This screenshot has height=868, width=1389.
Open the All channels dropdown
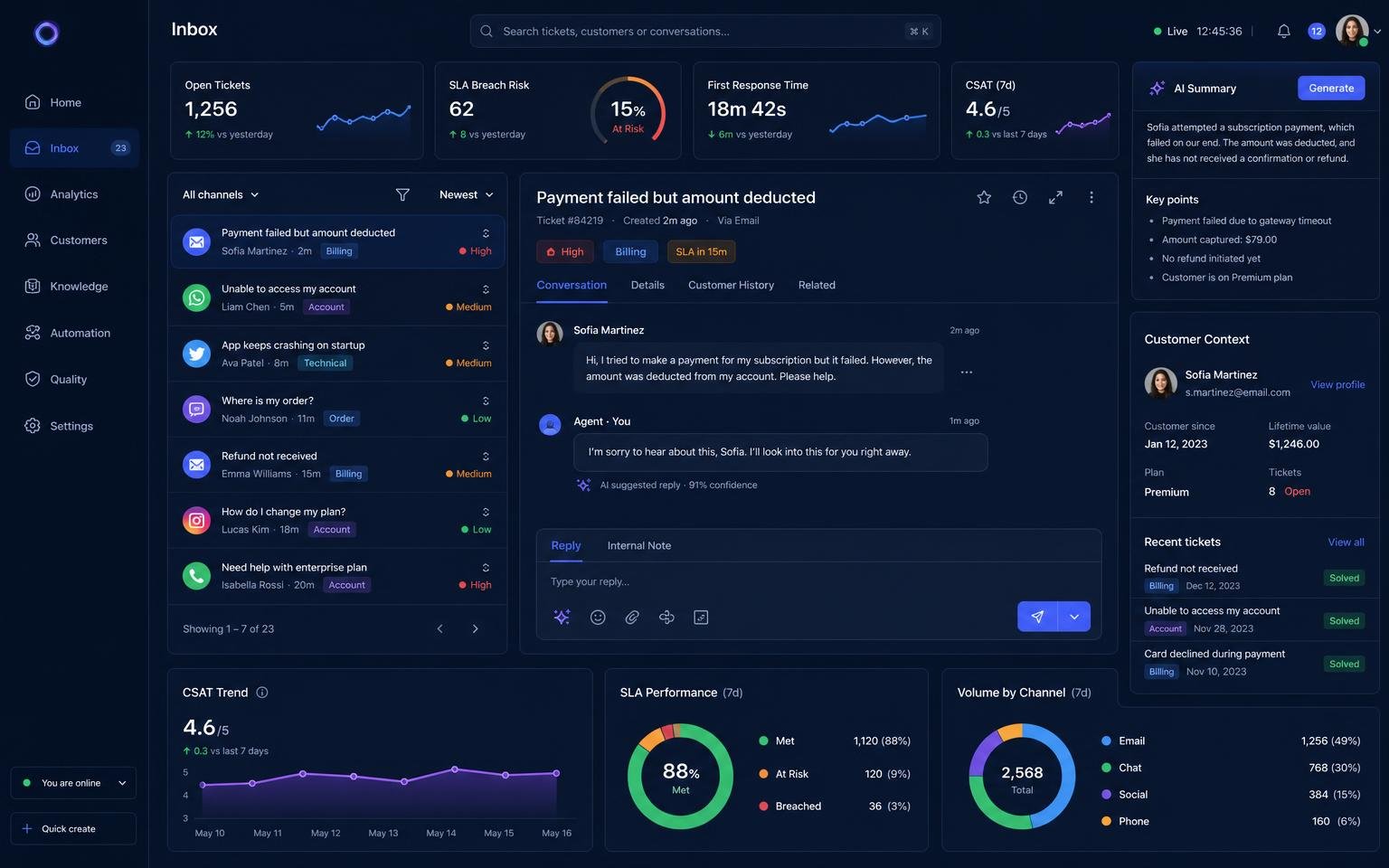tap(221, 194)
